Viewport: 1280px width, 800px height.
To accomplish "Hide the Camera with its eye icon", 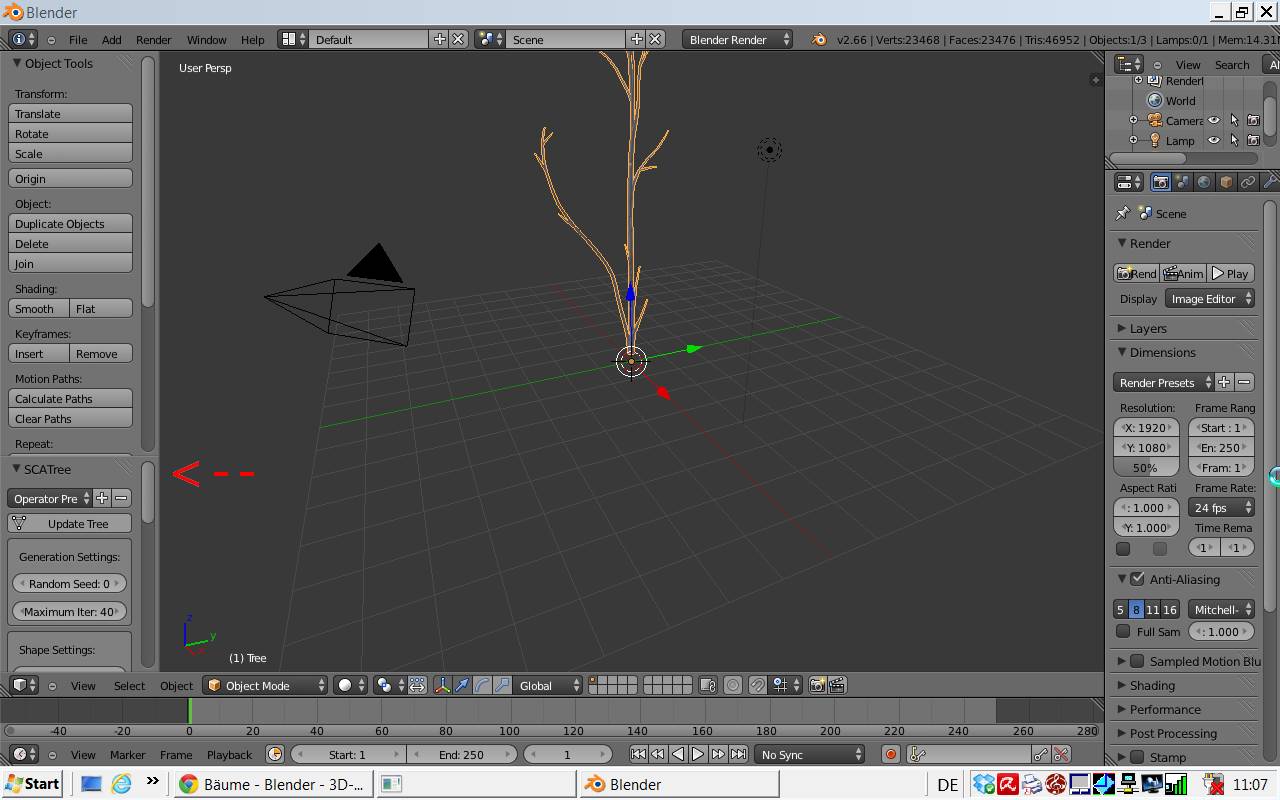I will tap(1214, 120).
